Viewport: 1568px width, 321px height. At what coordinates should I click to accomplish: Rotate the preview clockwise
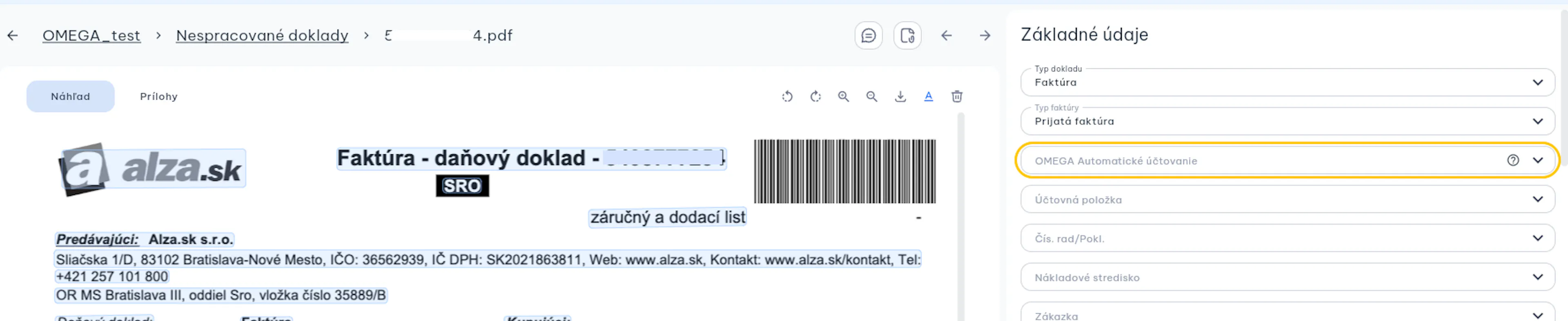816,96
